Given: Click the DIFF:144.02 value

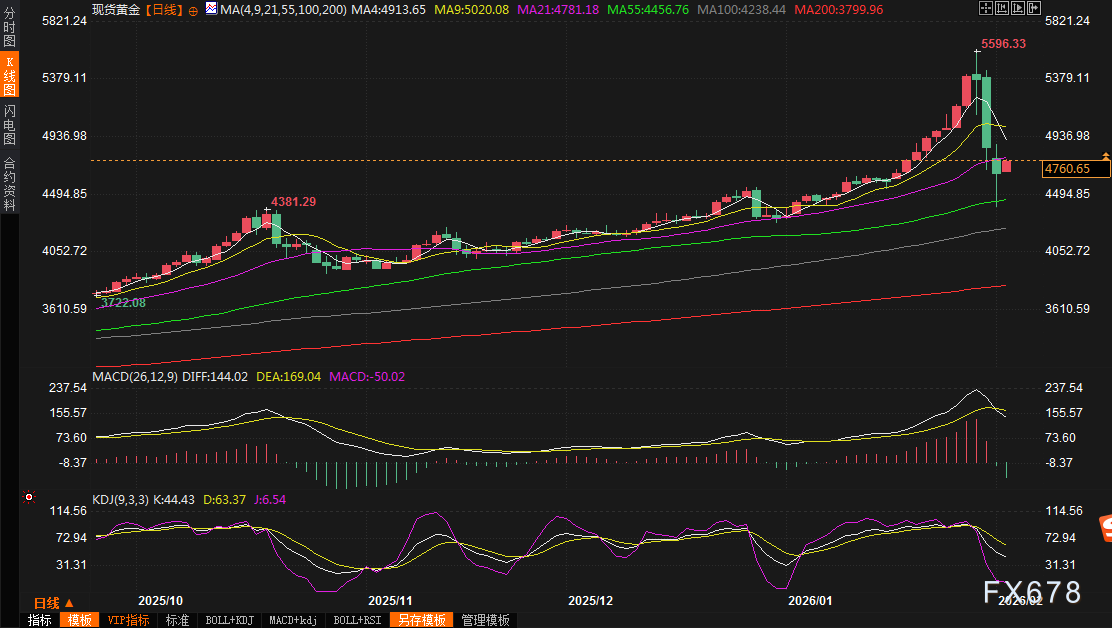Looking at the screenshot, I should click(215, 376).
